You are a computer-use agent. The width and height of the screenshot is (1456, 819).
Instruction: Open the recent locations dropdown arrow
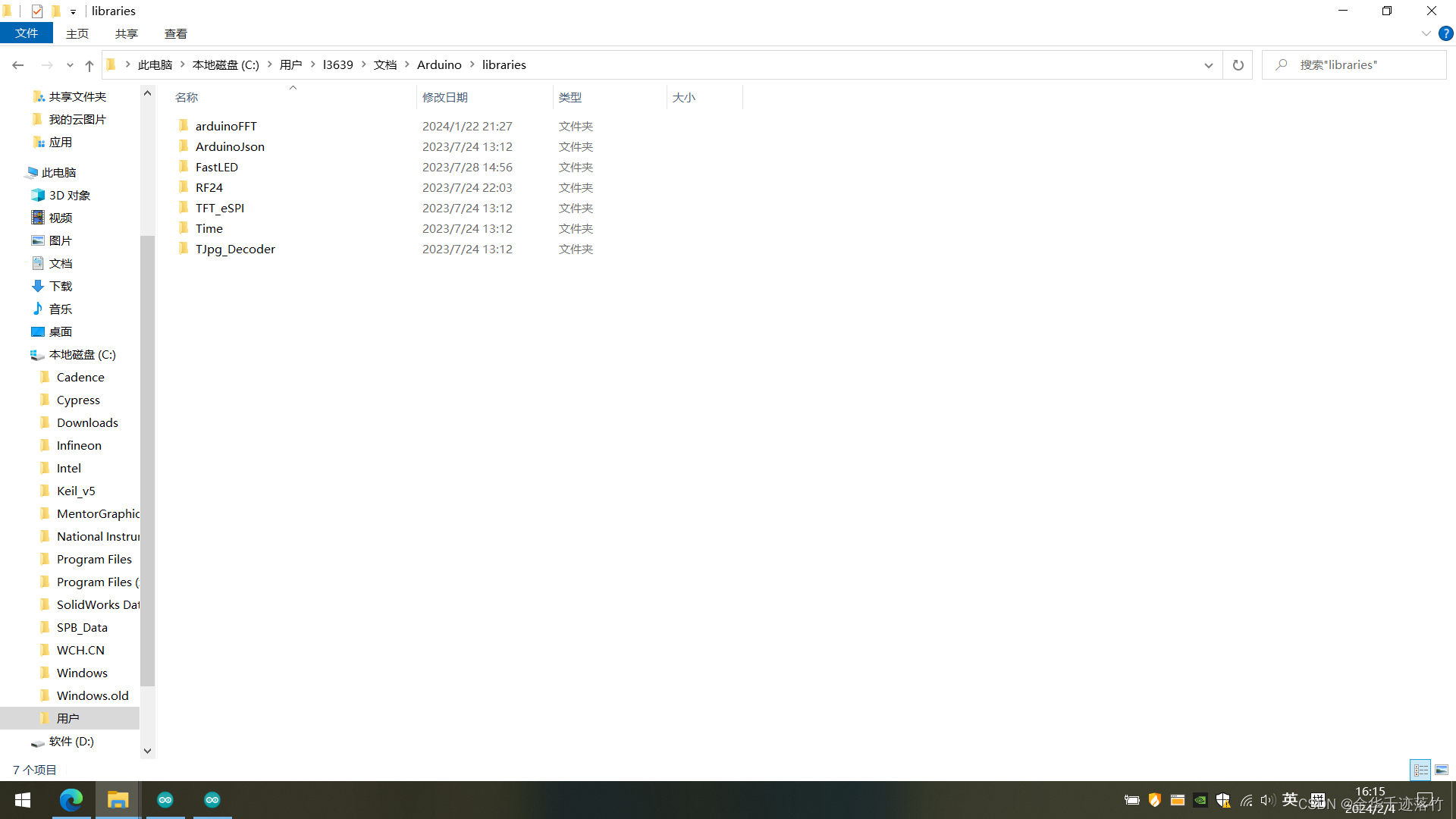[70, 65]
